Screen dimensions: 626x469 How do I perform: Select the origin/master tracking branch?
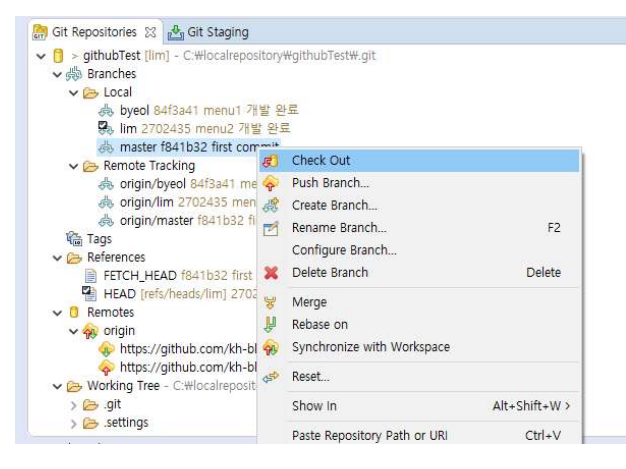178,221
